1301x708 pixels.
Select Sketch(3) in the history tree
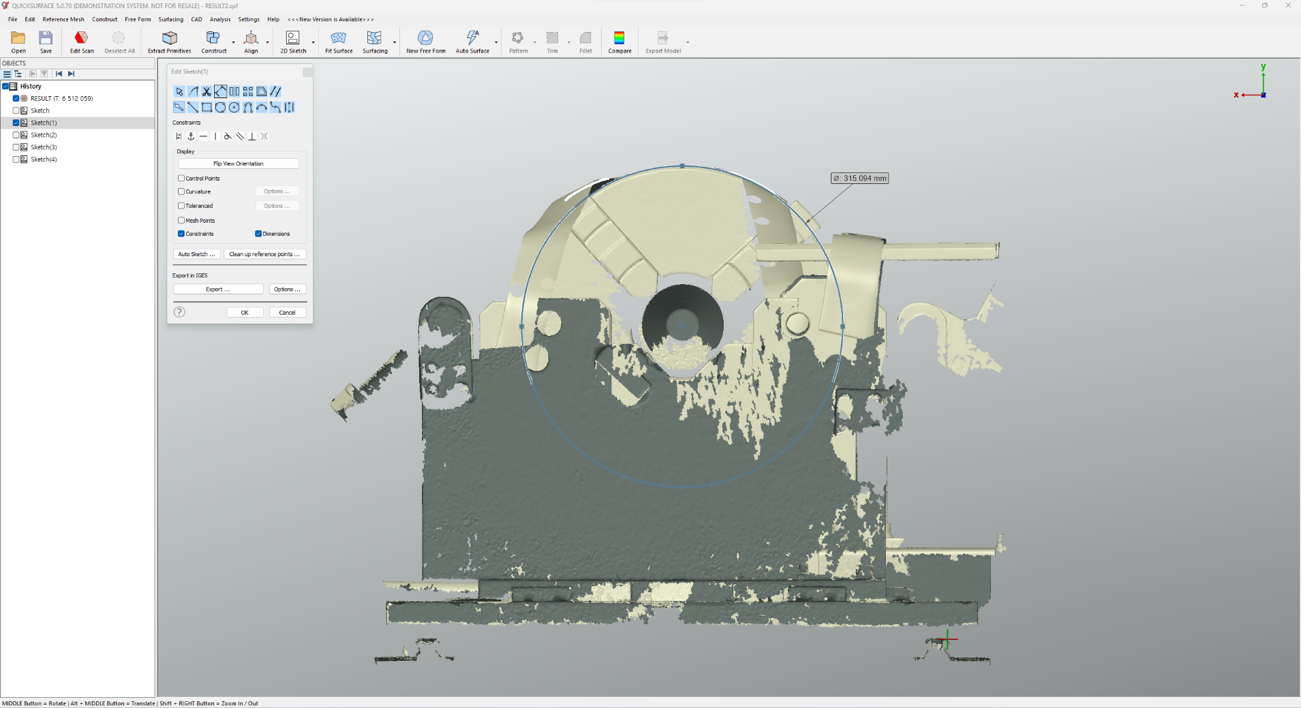click(x=43, y=147)
